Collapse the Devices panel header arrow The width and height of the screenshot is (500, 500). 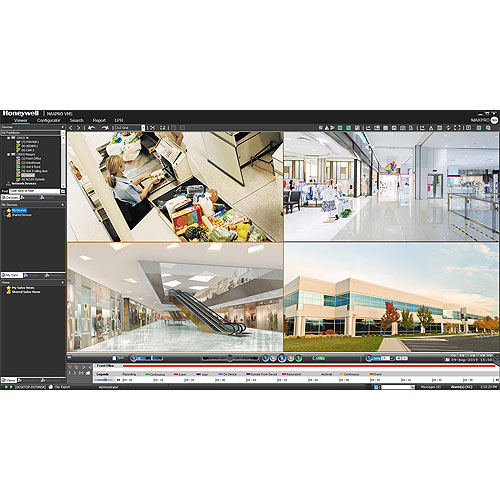click(63, 127)
